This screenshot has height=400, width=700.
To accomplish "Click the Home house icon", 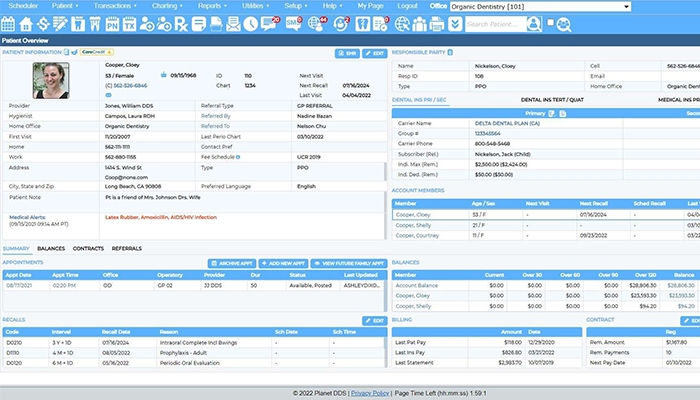I will coord(24,24).
